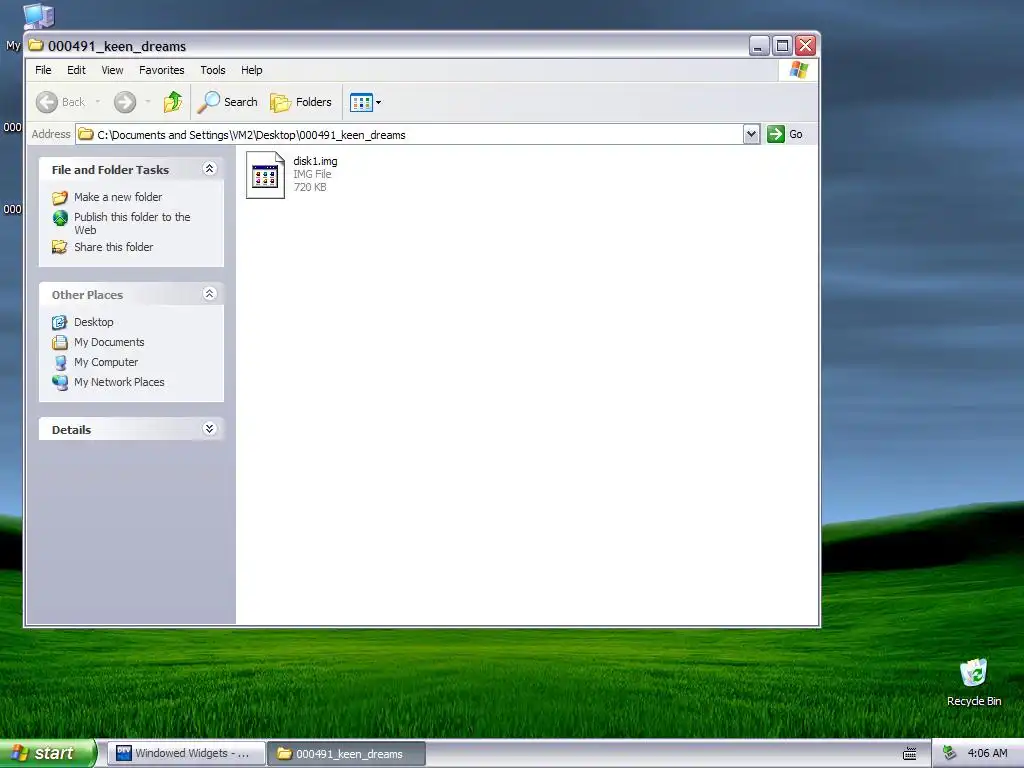This screenshot has height=768, width=1024.
Task: Click into the Address path field
Action: [409, 135]
